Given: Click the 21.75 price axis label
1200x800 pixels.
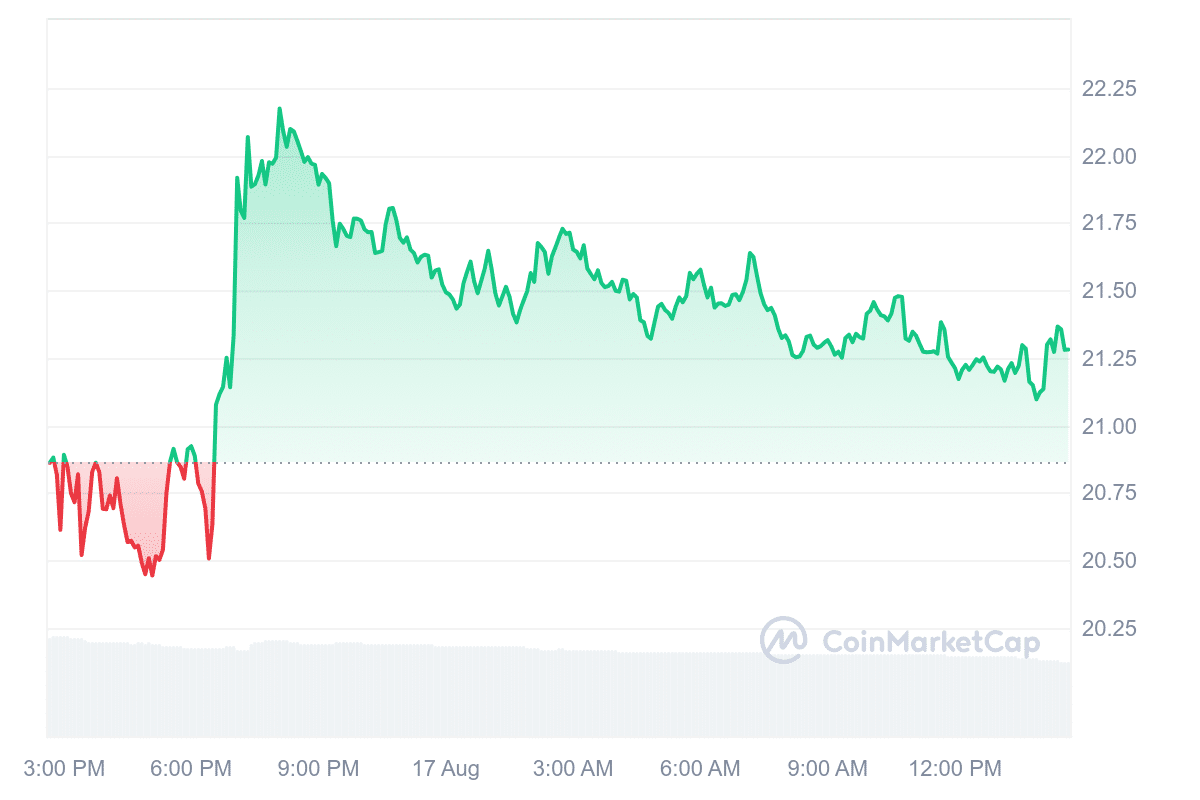Looking at the screenshot, I should (1109, 223).
